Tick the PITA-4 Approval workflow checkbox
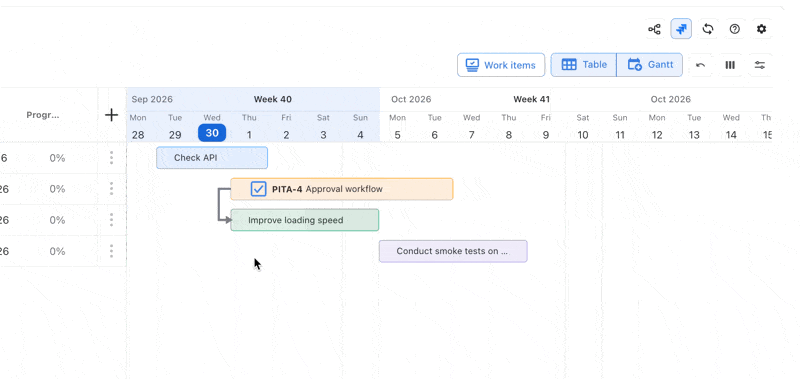The height and width of the screenshot is (379, 800). coord(259,189)
